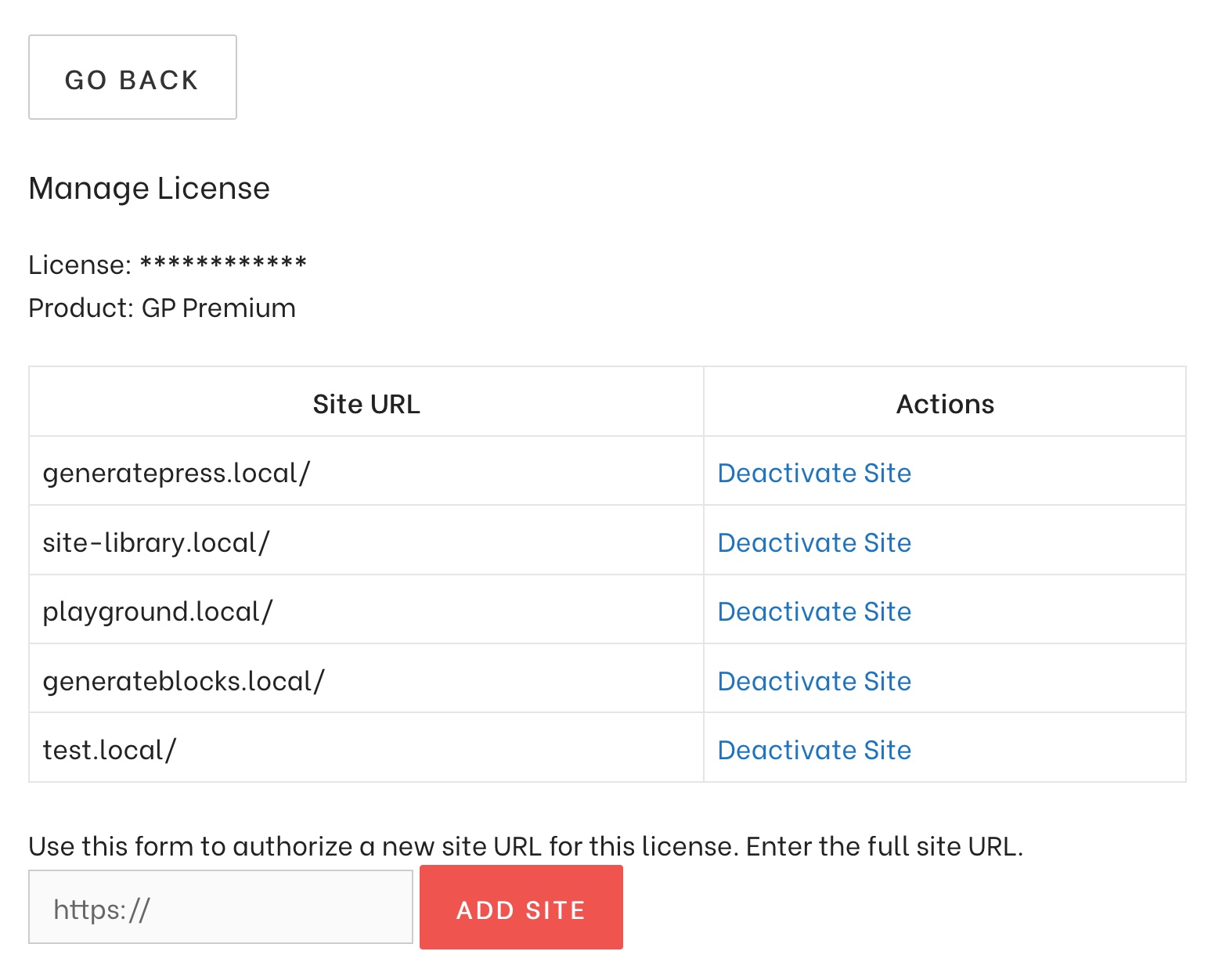Select the playground.local/ table row

click(x=158, y=610)
